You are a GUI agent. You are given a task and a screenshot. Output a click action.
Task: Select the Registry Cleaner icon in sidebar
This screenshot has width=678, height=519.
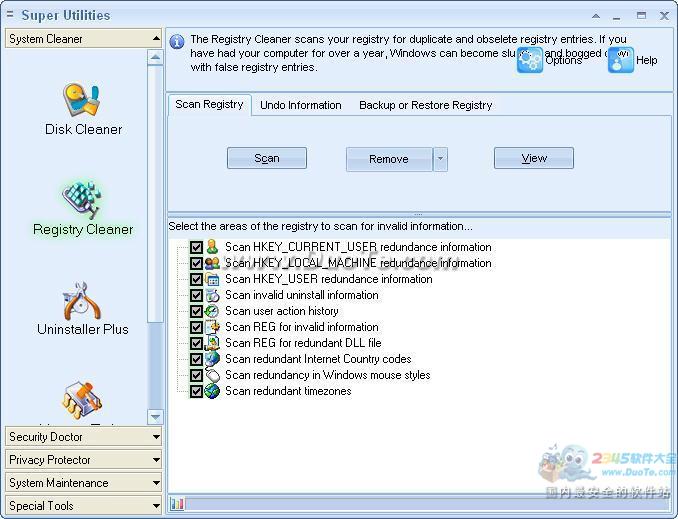pyautogui.click(x=82, y=200)
